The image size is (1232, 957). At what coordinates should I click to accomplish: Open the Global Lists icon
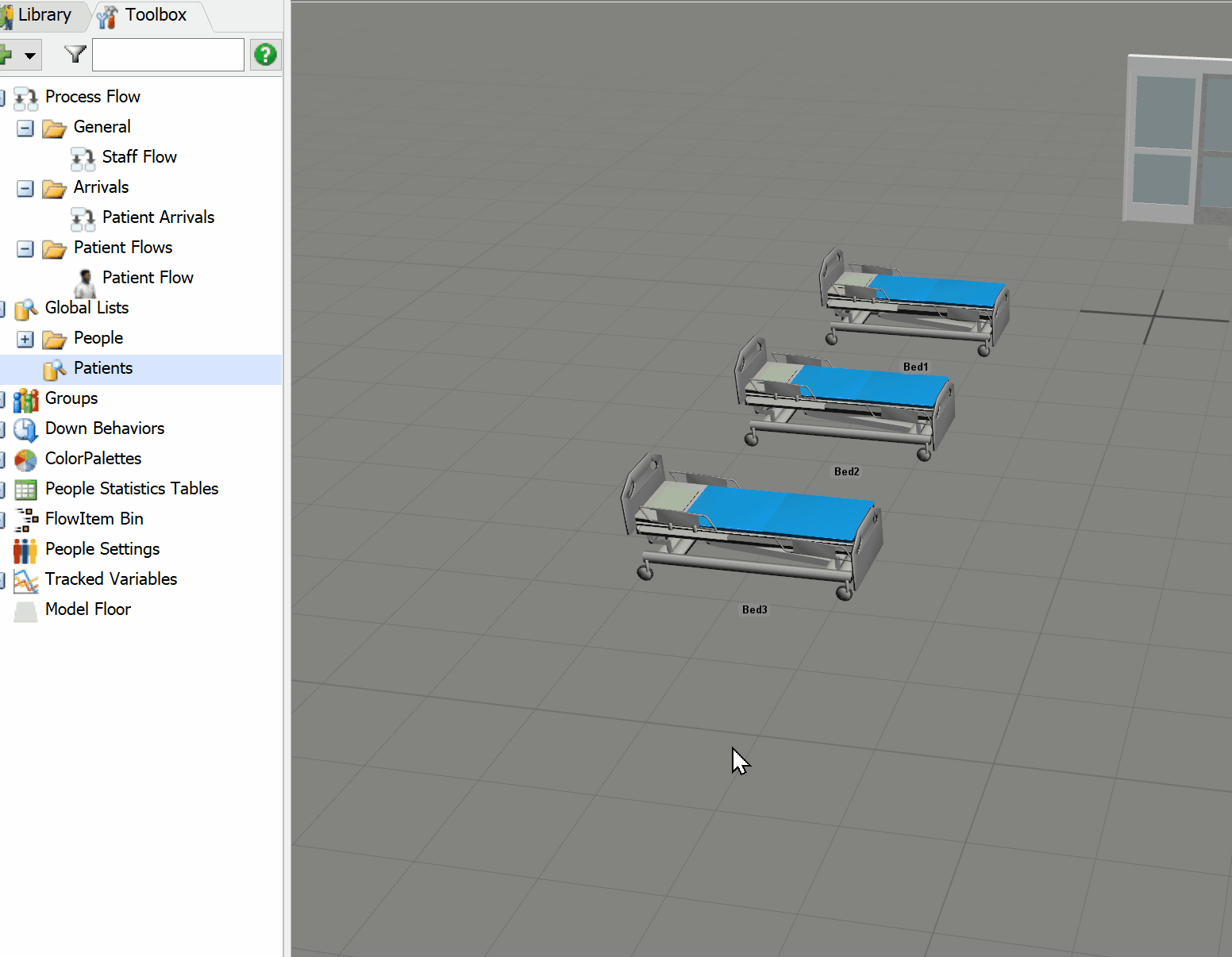coord(26,309)
